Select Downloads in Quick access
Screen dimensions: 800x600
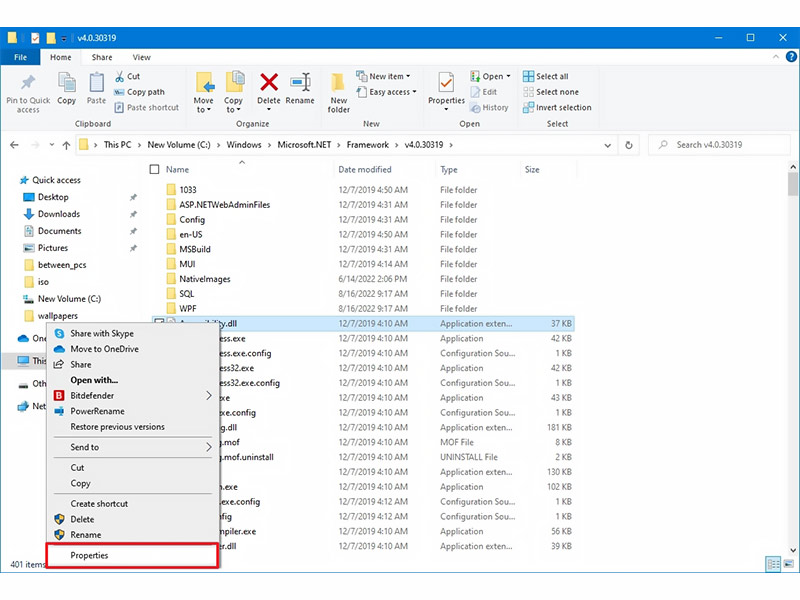(x=59, y=214)
